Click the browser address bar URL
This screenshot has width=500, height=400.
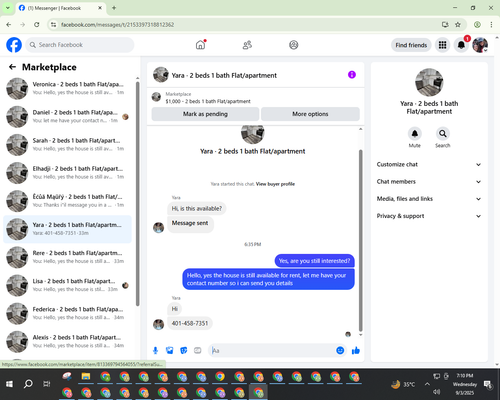pyautogui.click(x=117, y=25)
